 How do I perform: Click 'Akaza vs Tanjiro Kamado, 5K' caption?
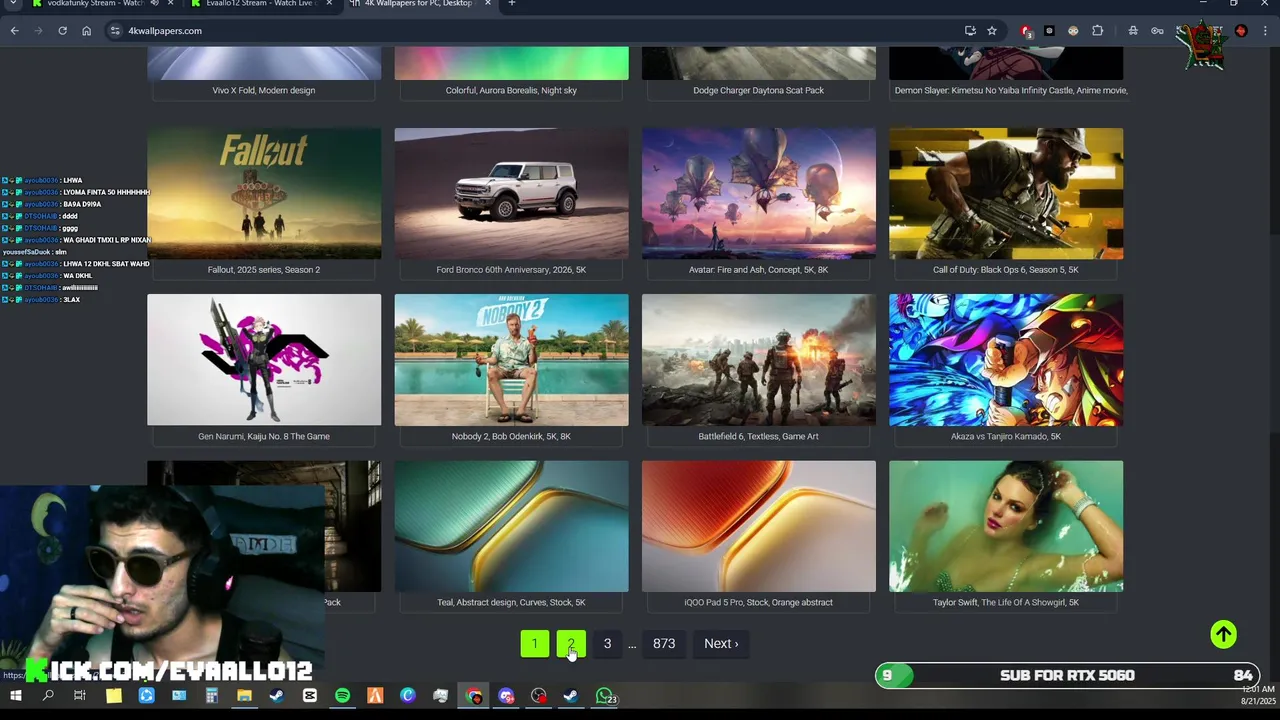point(1006,436)
